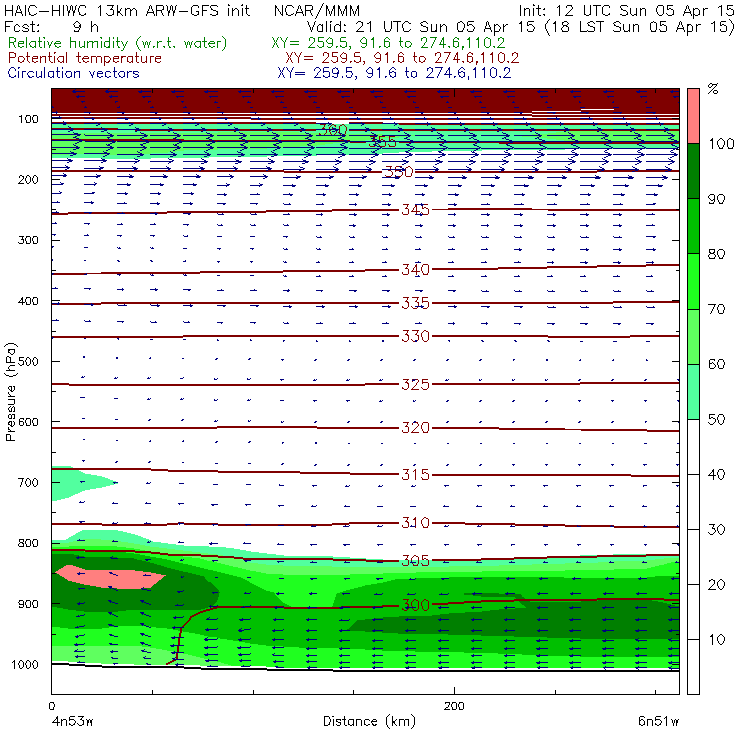Click the blue XY coordinates line for vectors
The height and width of the screenshot is (740, 740).
click(x=394, y=73)
